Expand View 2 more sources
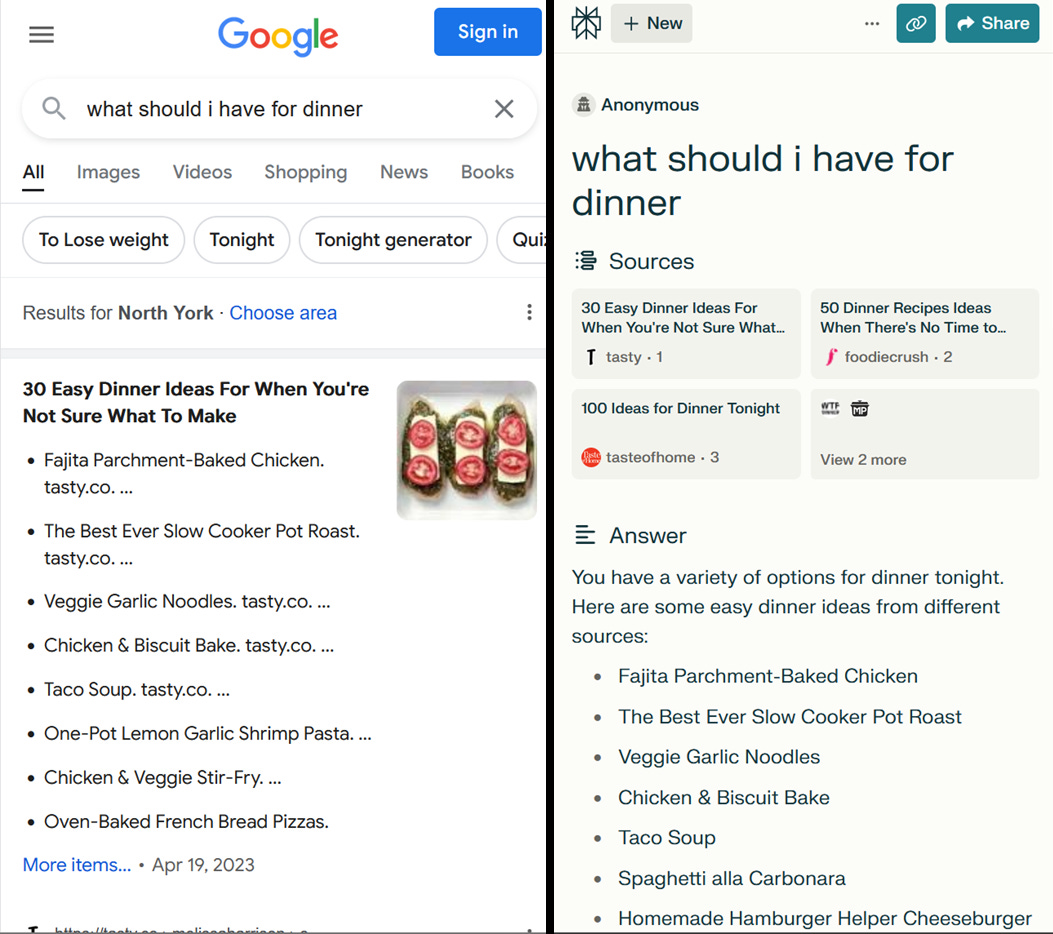Viewport: 1053px width, 934px height. click(x=925, y=434)
